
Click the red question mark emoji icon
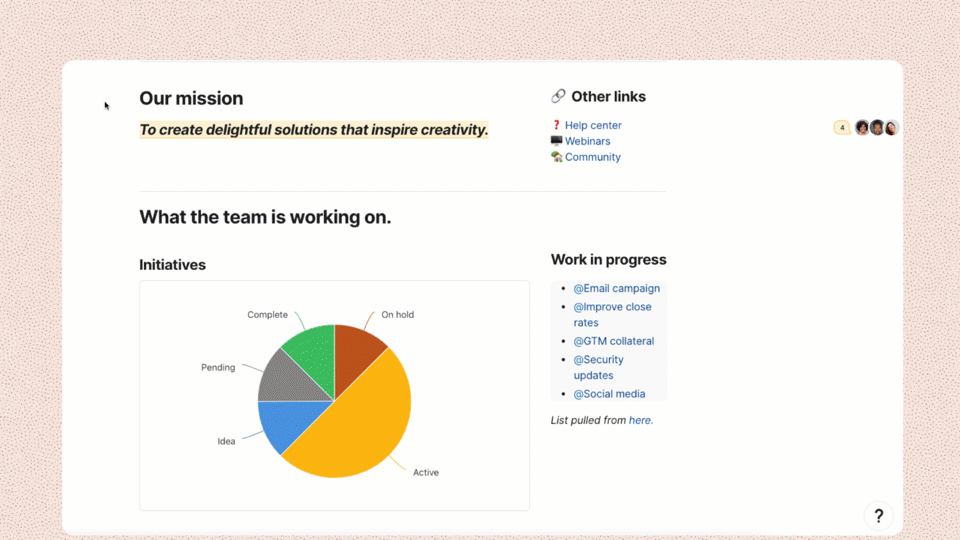click(557, 126)
